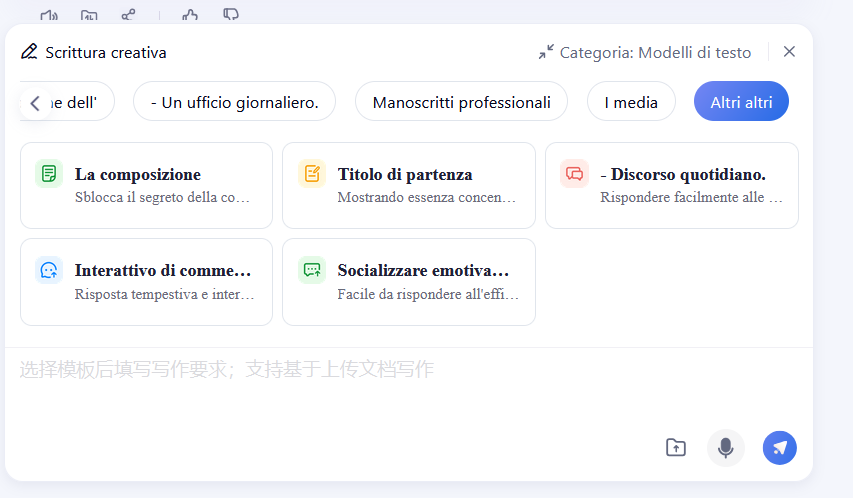
Task: Click the thumbs-down dislike icon
Action: [x=231, y=15]
